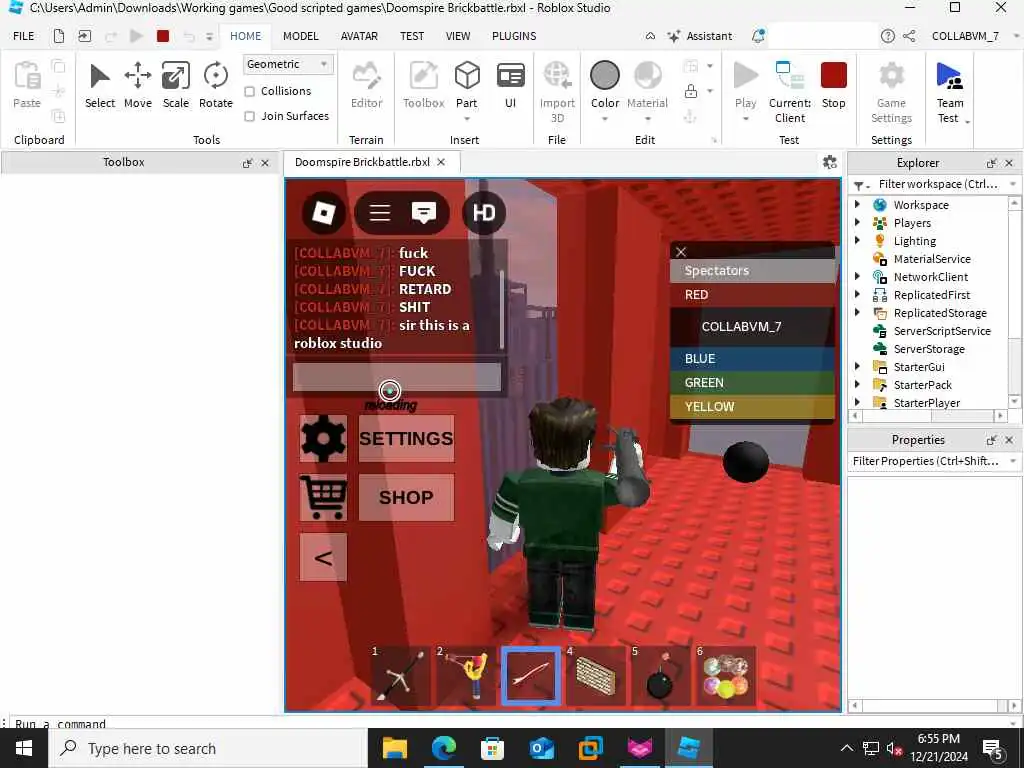The height and width of the screenshot is (768, 1024).
Task: Expand the Workspace tree node
Action: coord(857,204)
